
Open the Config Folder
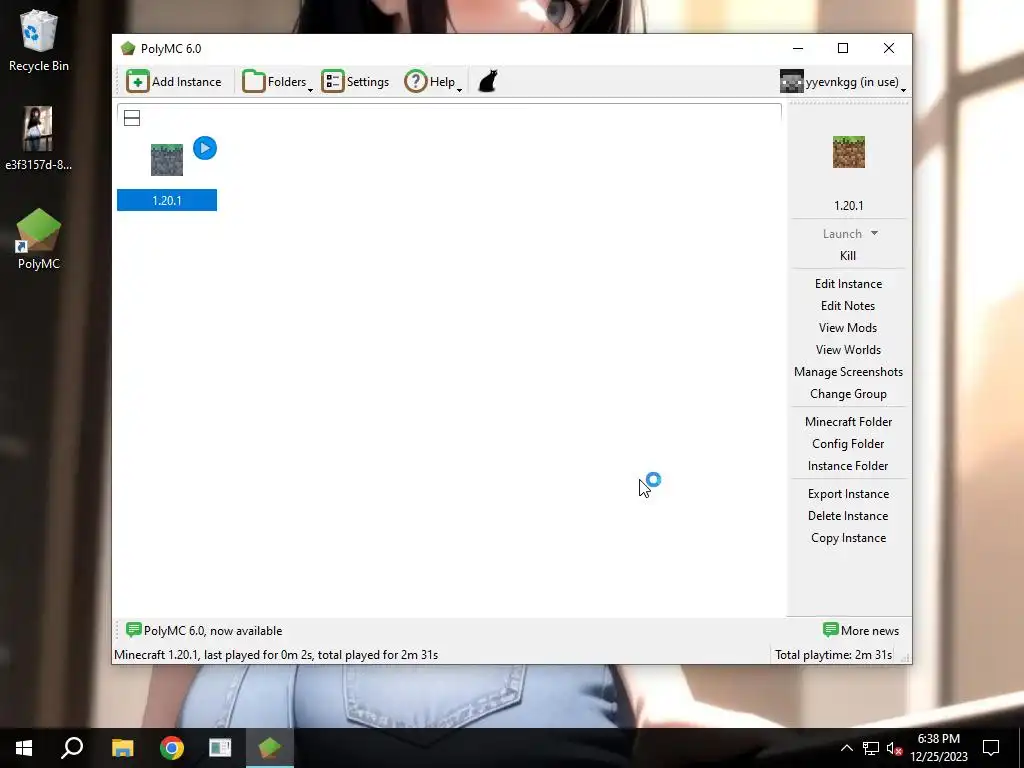[848, 444]
